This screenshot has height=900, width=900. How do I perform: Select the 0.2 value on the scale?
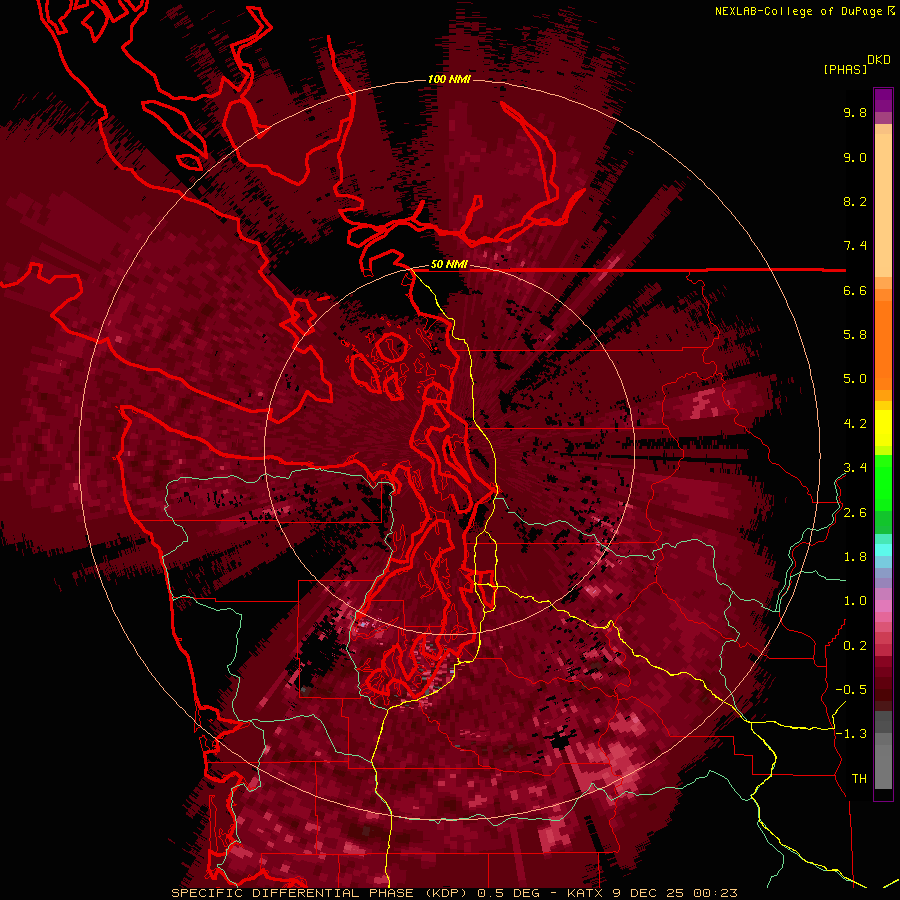tap(855, 646)
